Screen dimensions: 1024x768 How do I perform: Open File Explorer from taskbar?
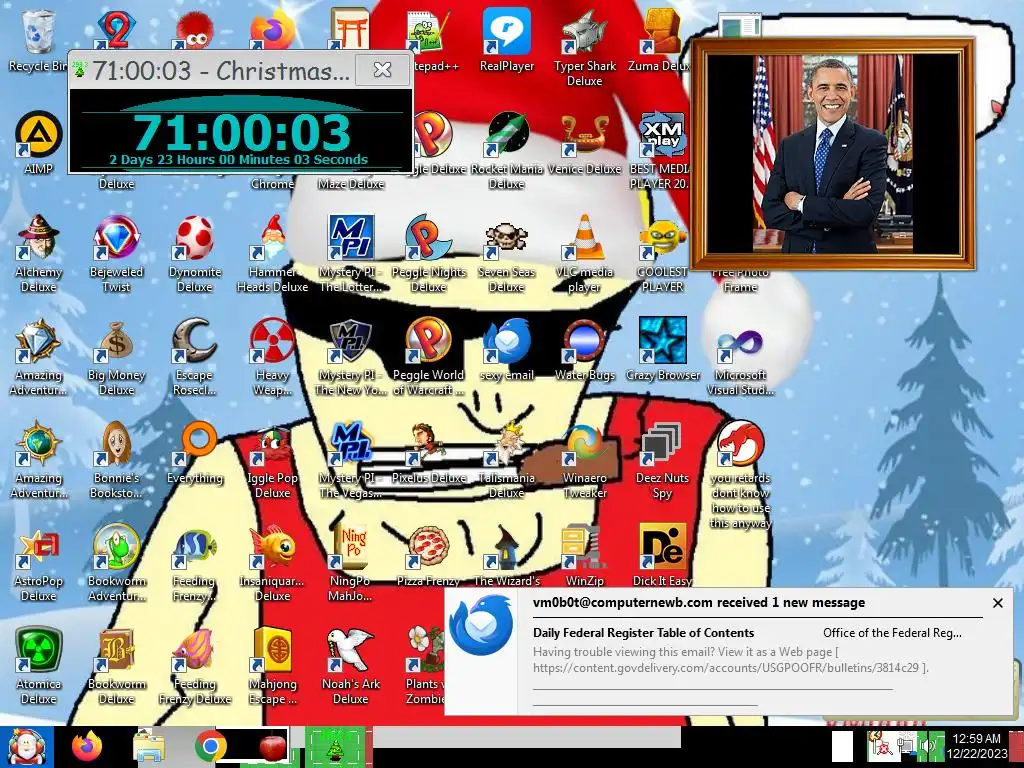(149, 747)
